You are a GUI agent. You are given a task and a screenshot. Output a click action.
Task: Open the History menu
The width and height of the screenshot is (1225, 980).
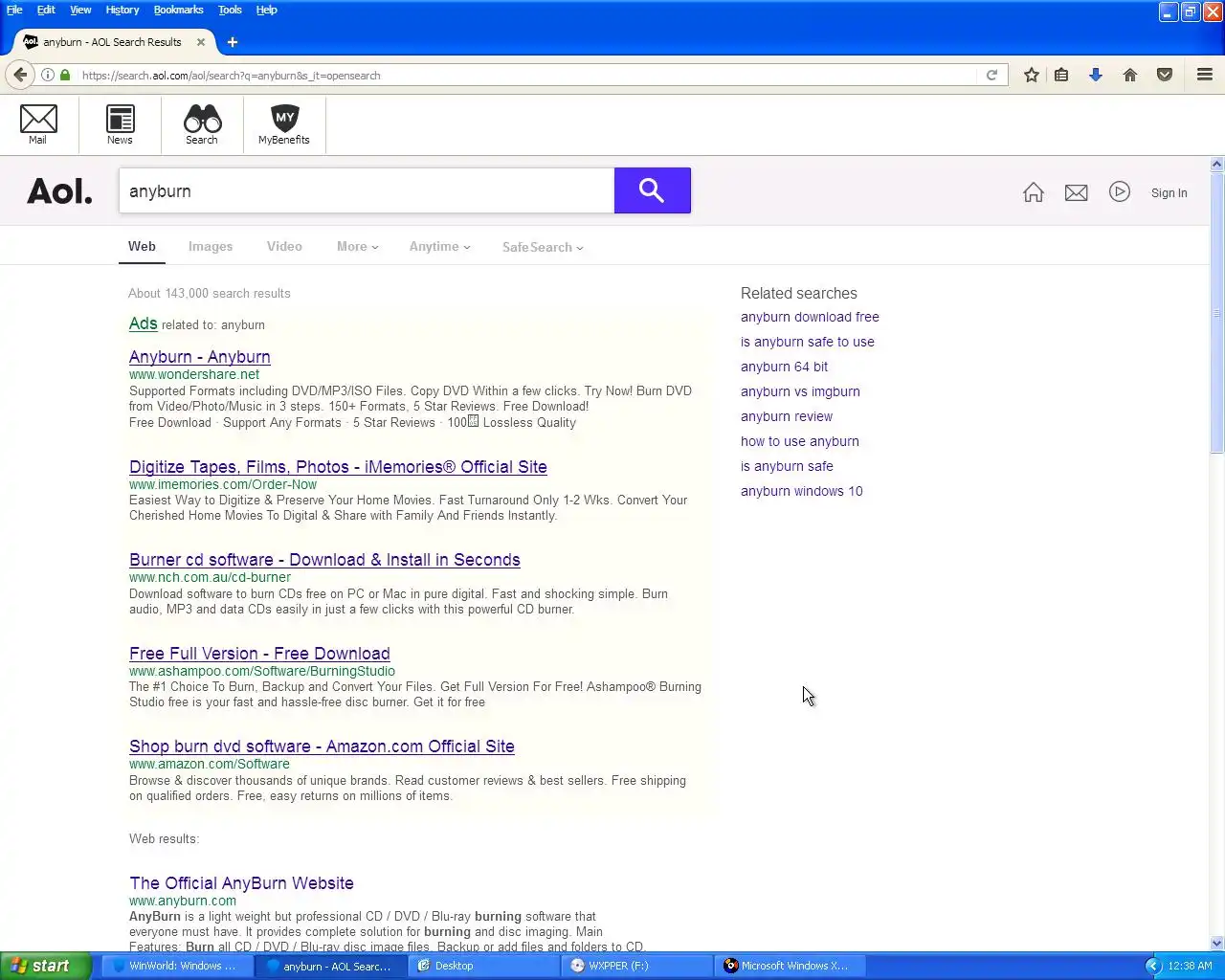(122, 10)
